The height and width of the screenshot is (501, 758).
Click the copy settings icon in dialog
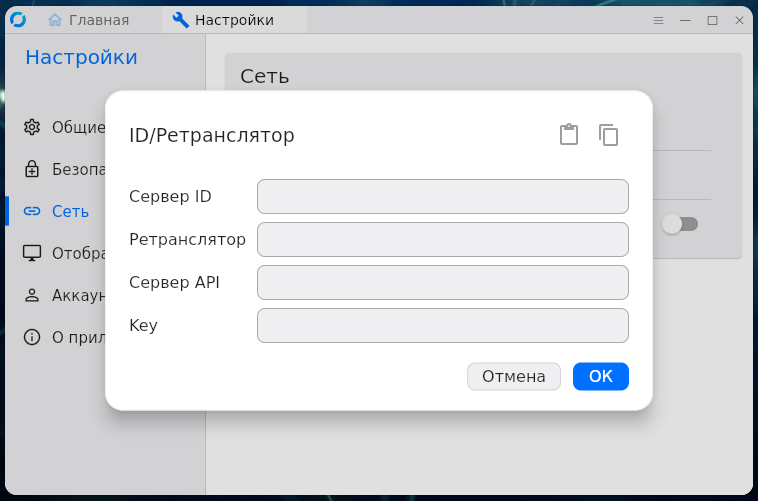tap(609, 135)
